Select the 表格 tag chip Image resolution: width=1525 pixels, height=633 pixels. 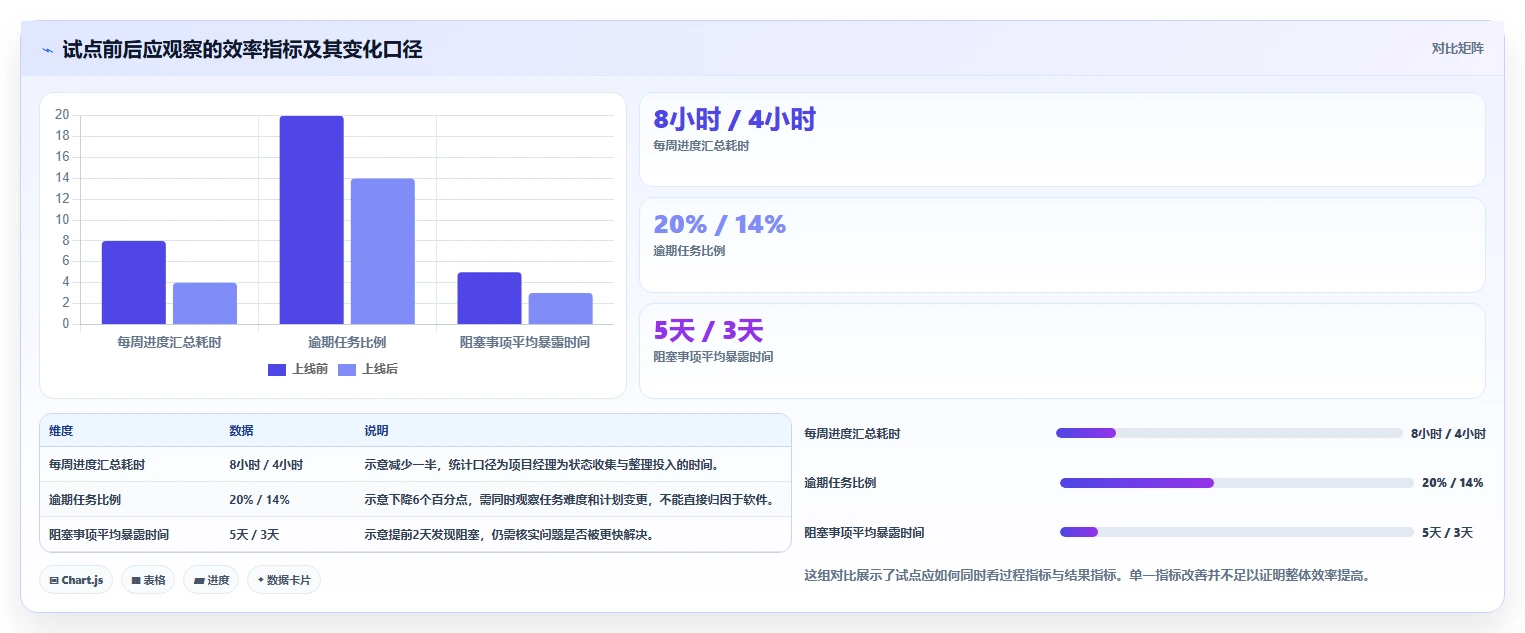click(148, 580)
